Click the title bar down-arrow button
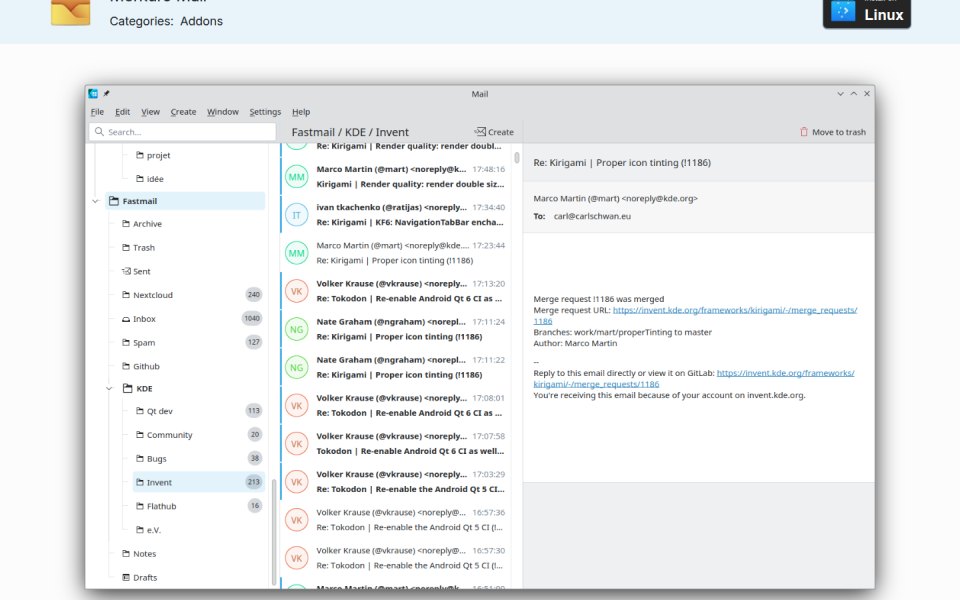Viewport: 960px width, 600px height. tap(840, 94)
